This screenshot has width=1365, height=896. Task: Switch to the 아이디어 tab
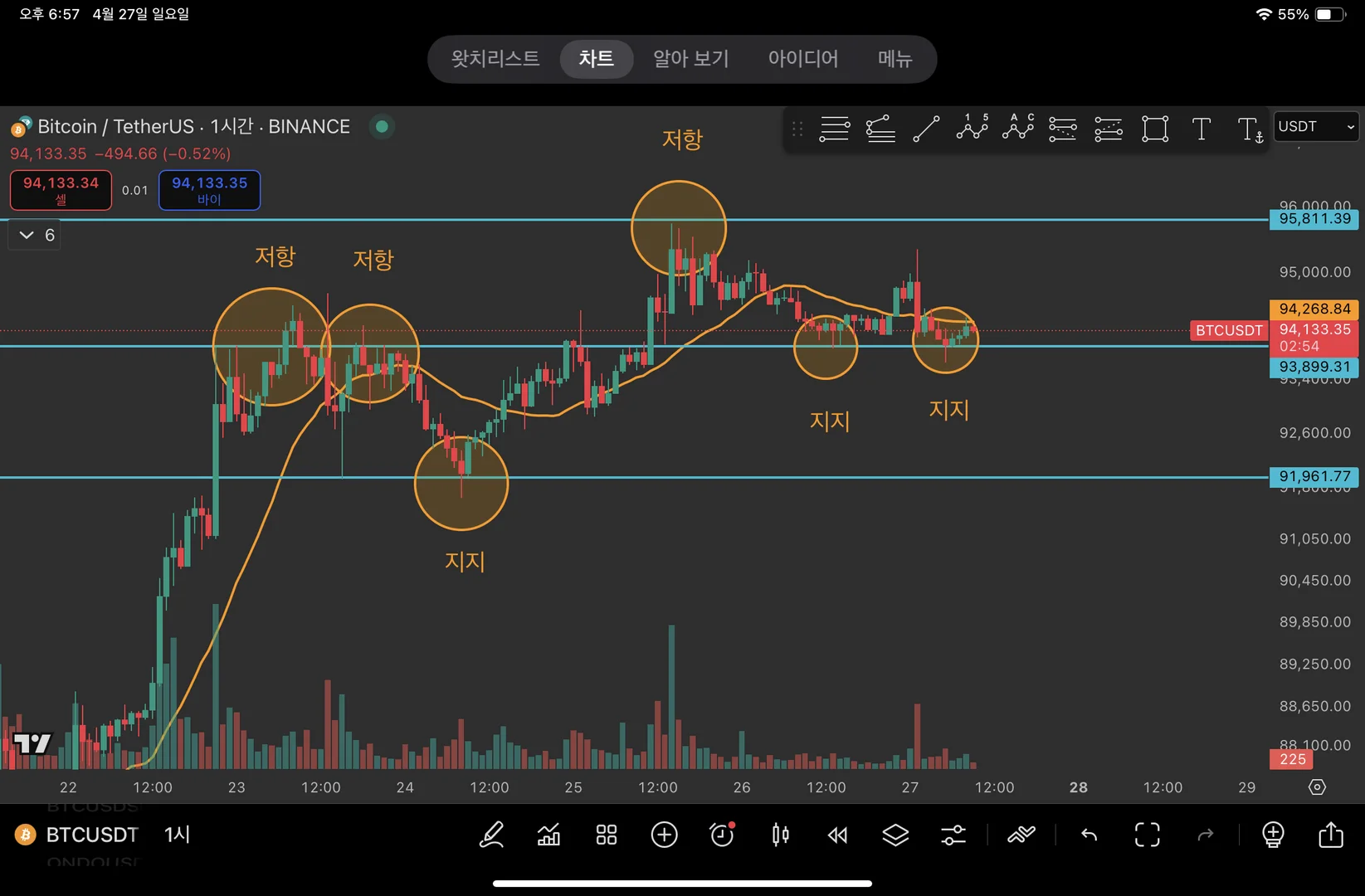(x=802, y=59)
